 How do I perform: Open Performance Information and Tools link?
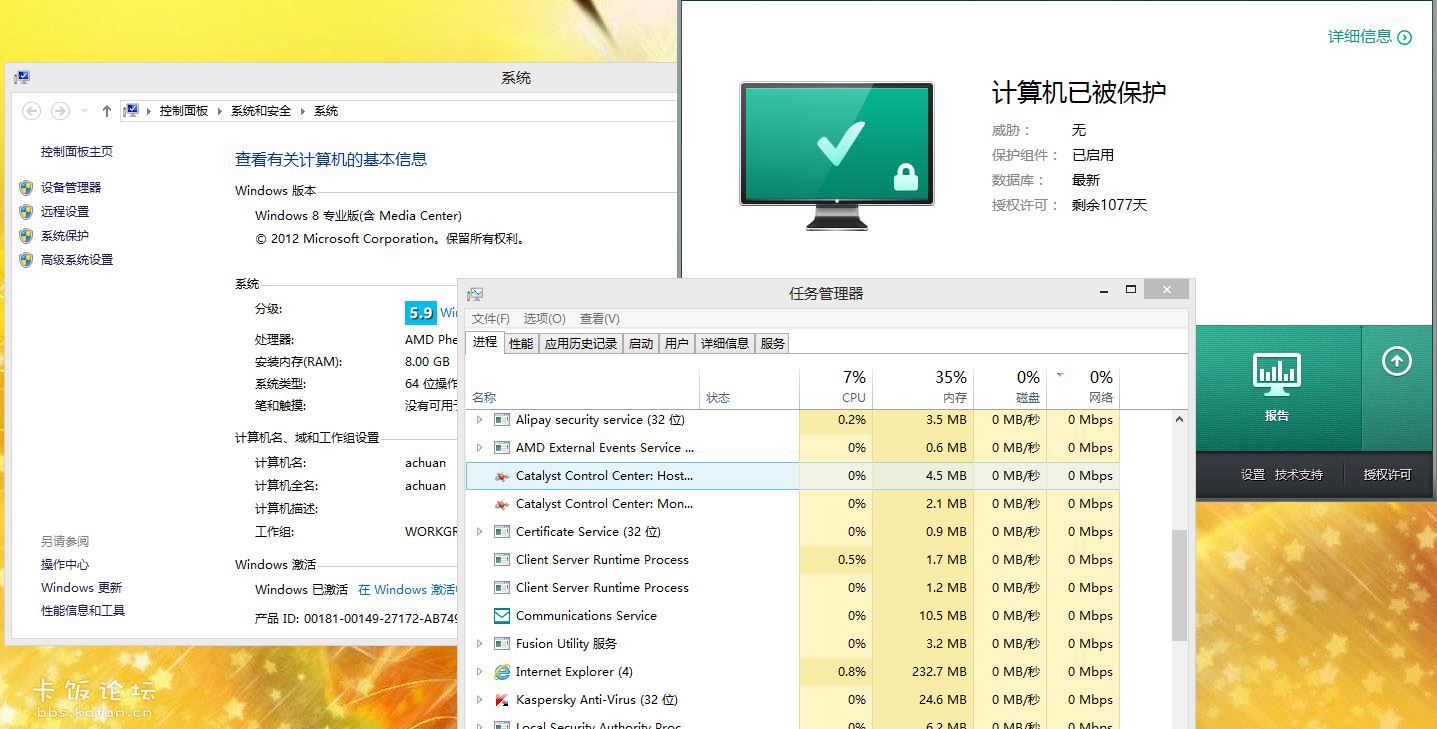83,611
